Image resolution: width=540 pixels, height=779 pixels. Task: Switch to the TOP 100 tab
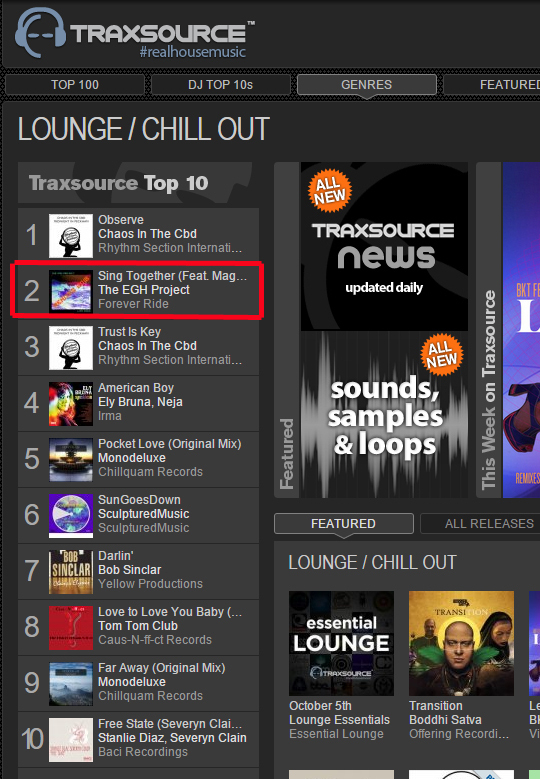tap(75, 84)
